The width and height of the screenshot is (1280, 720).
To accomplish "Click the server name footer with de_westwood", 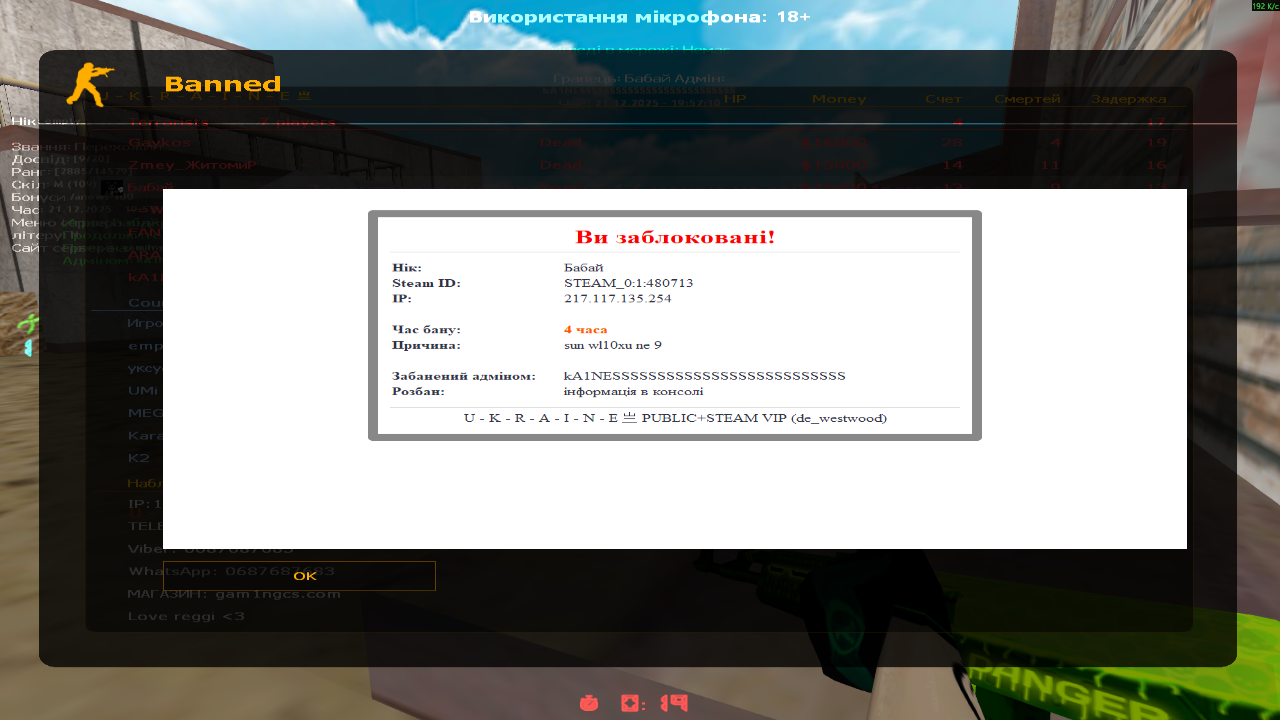I will pos(675,418).
